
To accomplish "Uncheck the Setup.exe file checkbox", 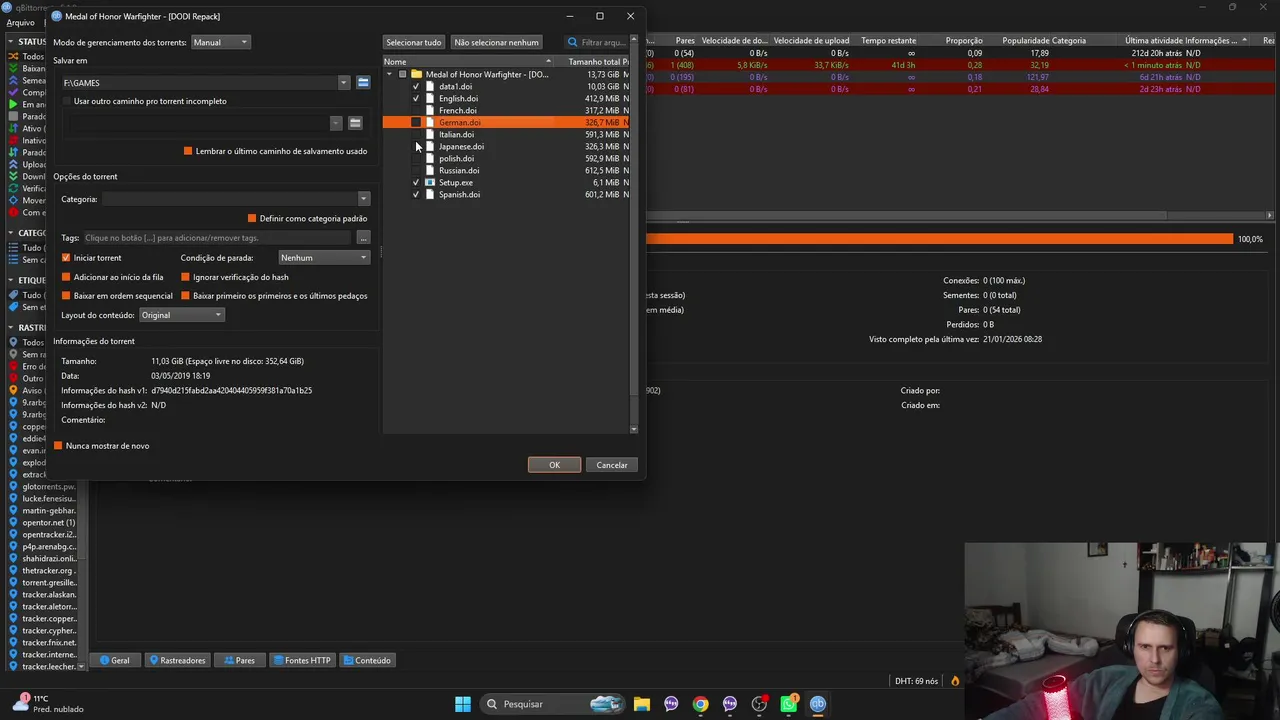I will click(416, 182).
